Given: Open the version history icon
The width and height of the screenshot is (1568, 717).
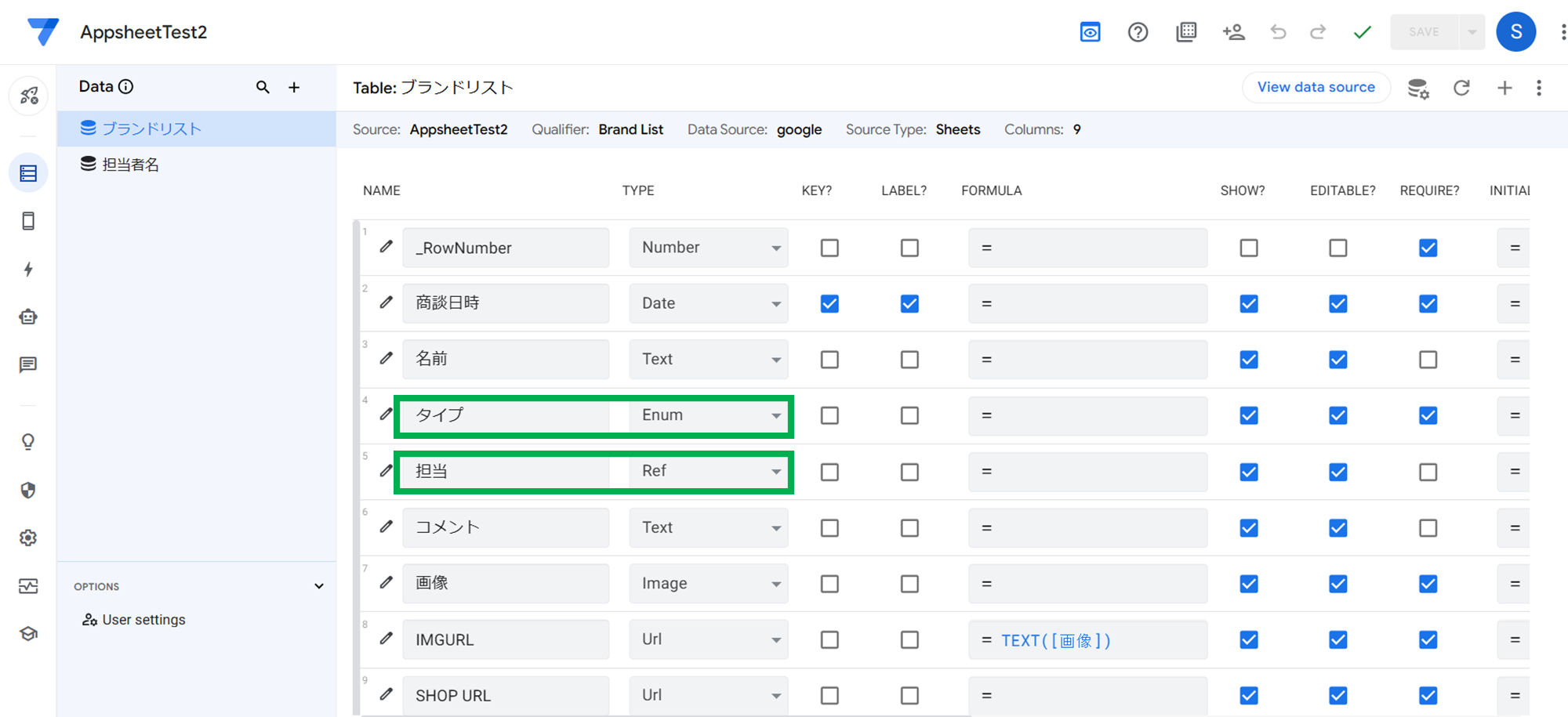Looking at the screenshot, I should pos(1186,32).
